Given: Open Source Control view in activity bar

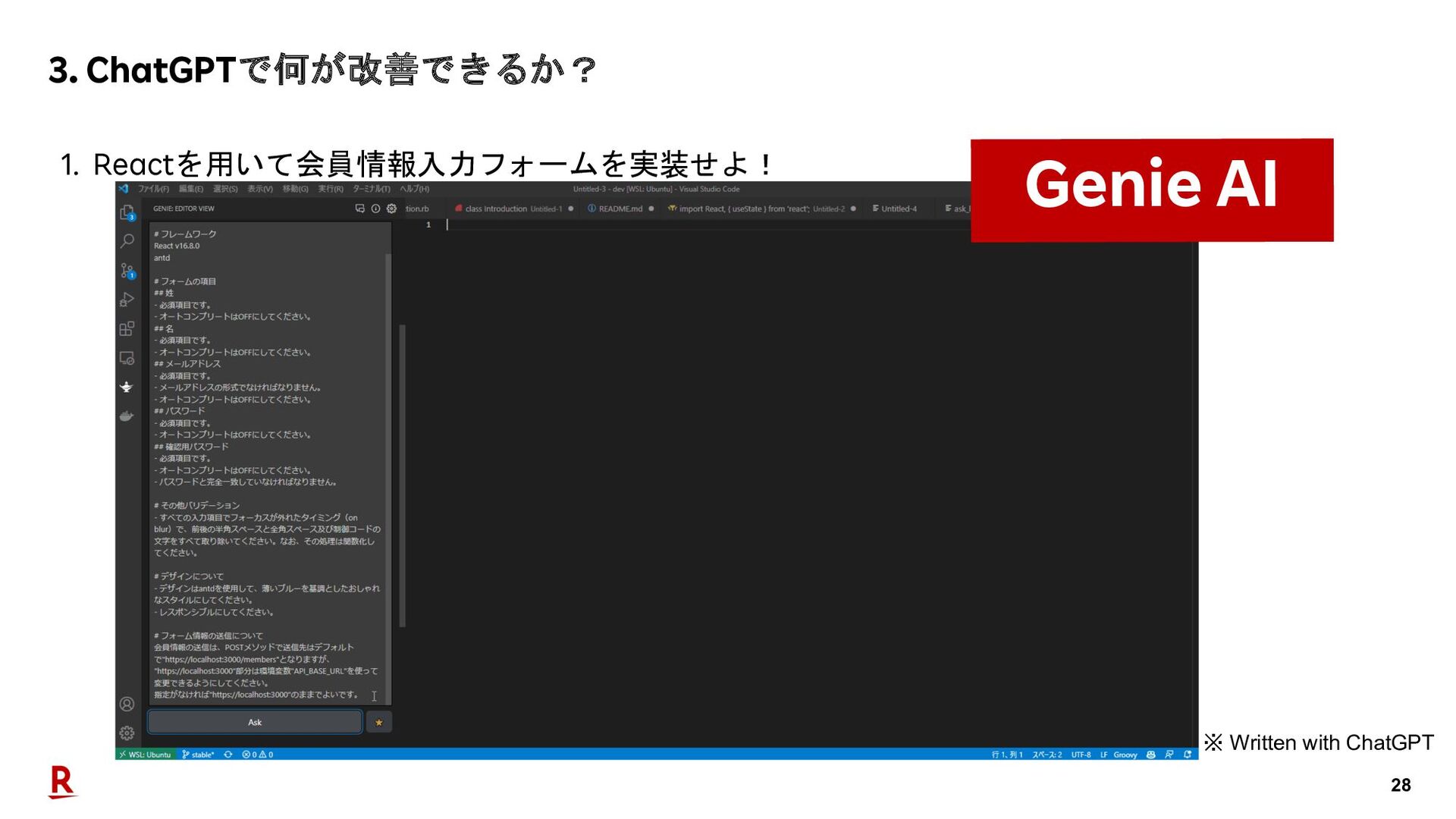Looking at the screenshot, I should click(127, 270).
